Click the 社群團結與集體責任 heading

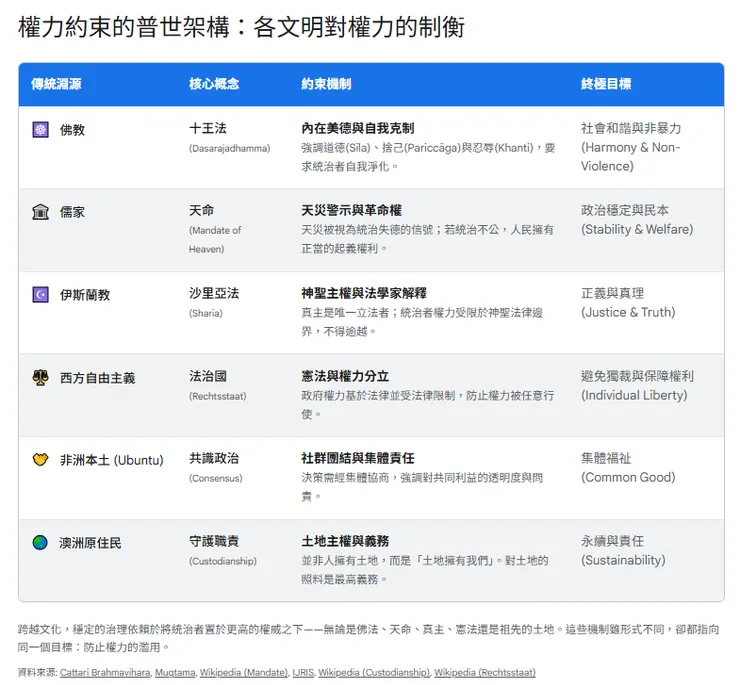tap(358, 458)
